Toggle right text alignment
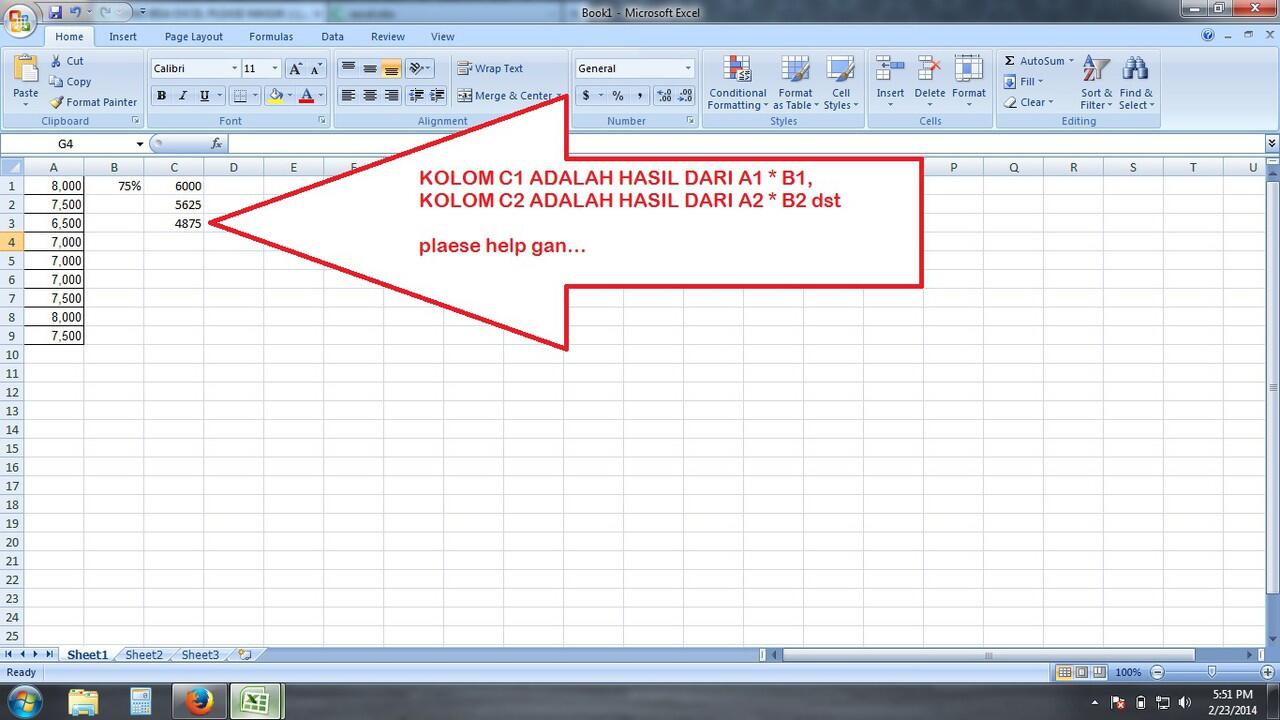 [391, 96]
